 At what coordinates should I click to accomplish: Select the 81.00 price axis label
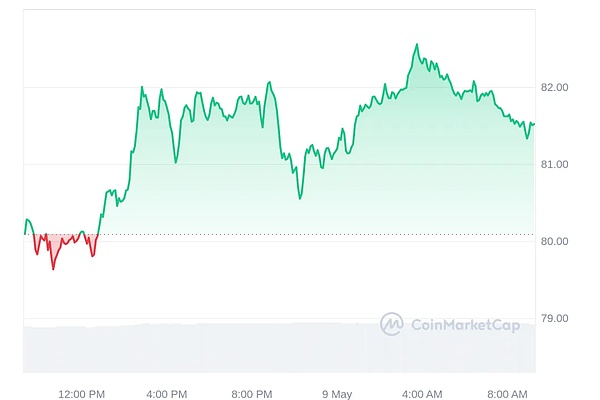tap(554, 164)
